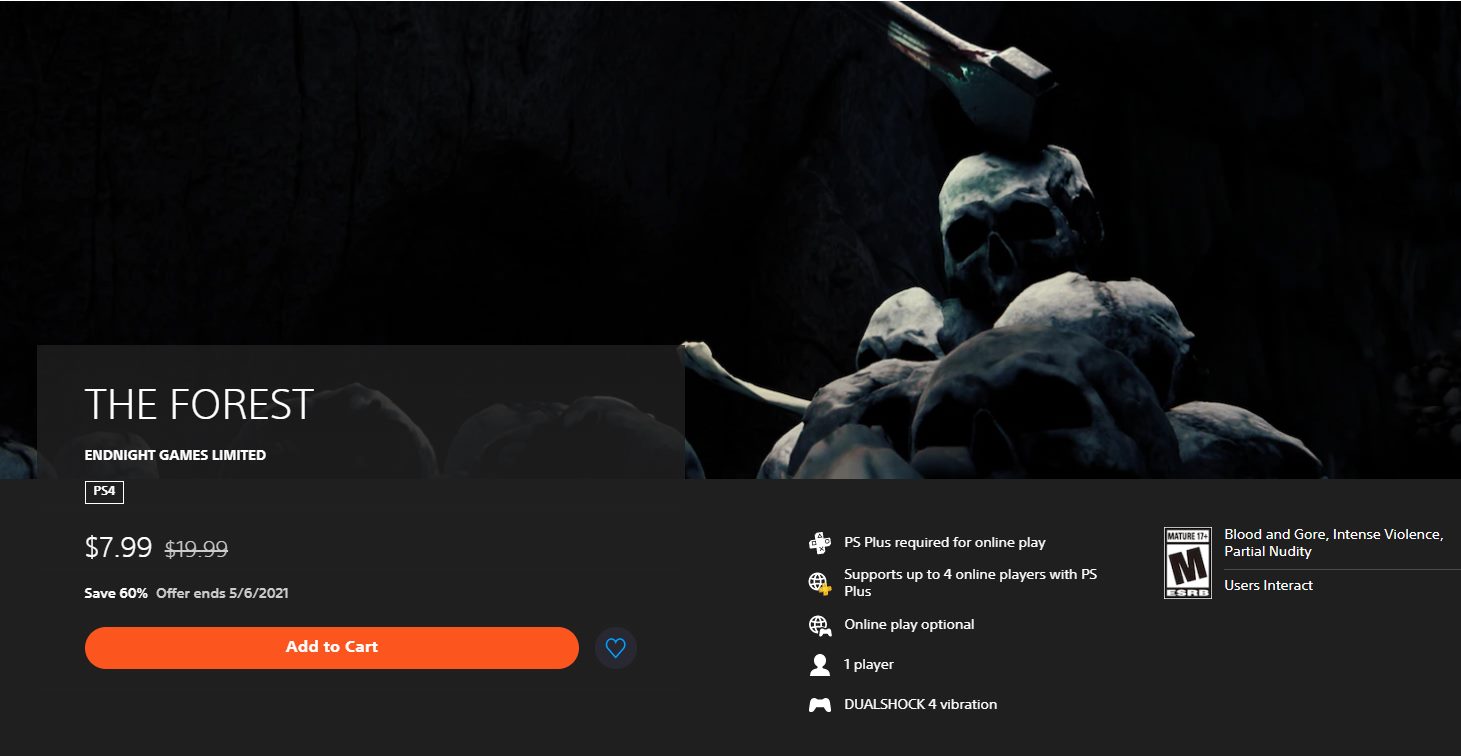
Task: Click the PS Plus required for online play text
Action: click(944, 542)
